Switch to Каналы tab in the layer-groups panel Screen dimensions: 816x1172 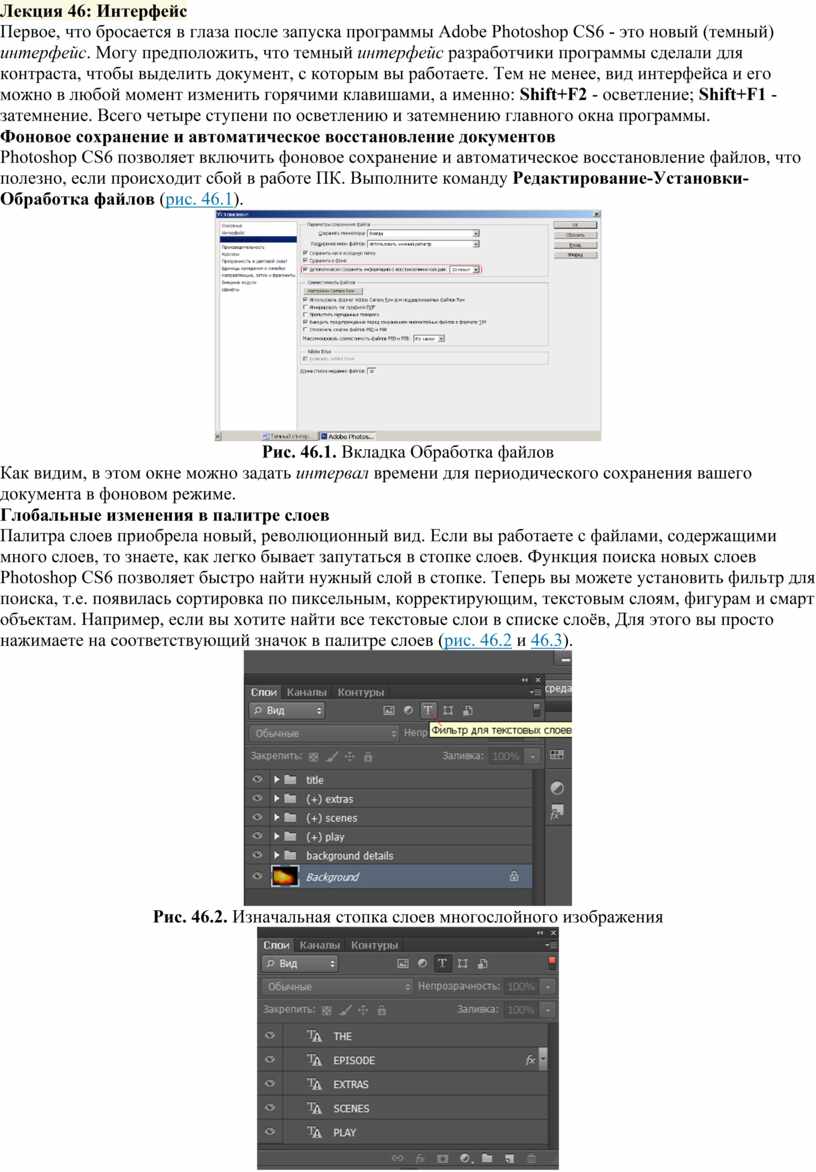307,692
